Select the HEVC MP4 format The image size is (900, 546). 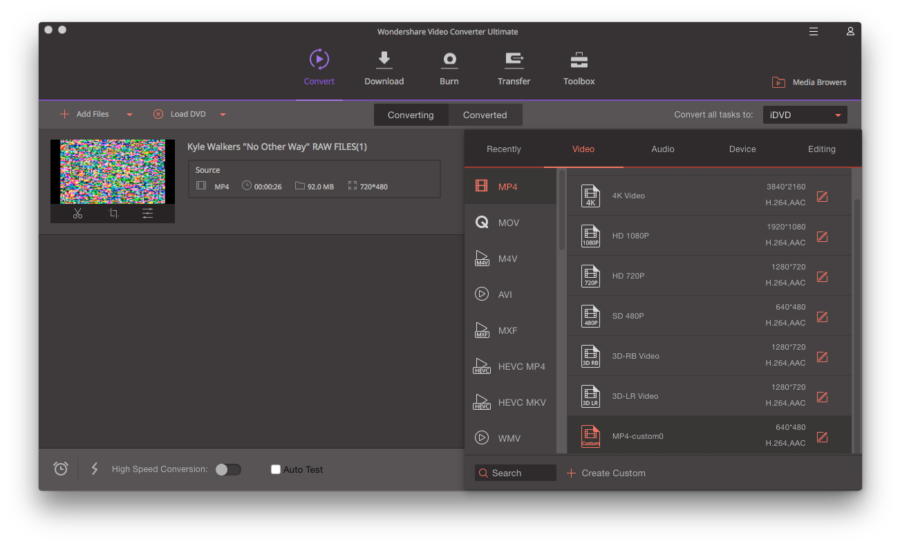(x=510, y=366)
